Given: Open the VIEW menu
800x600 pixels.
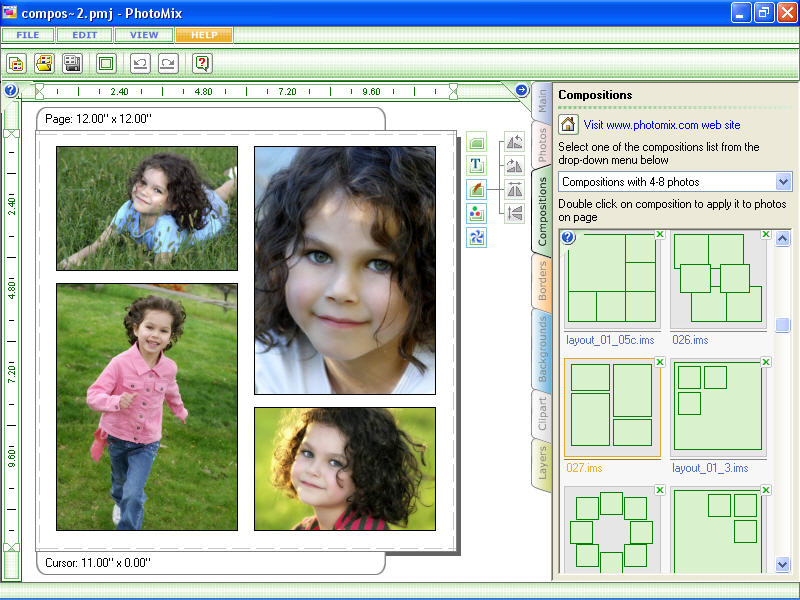Looking at the screenshot, I should pyautogui.click(x=143, y=35).
